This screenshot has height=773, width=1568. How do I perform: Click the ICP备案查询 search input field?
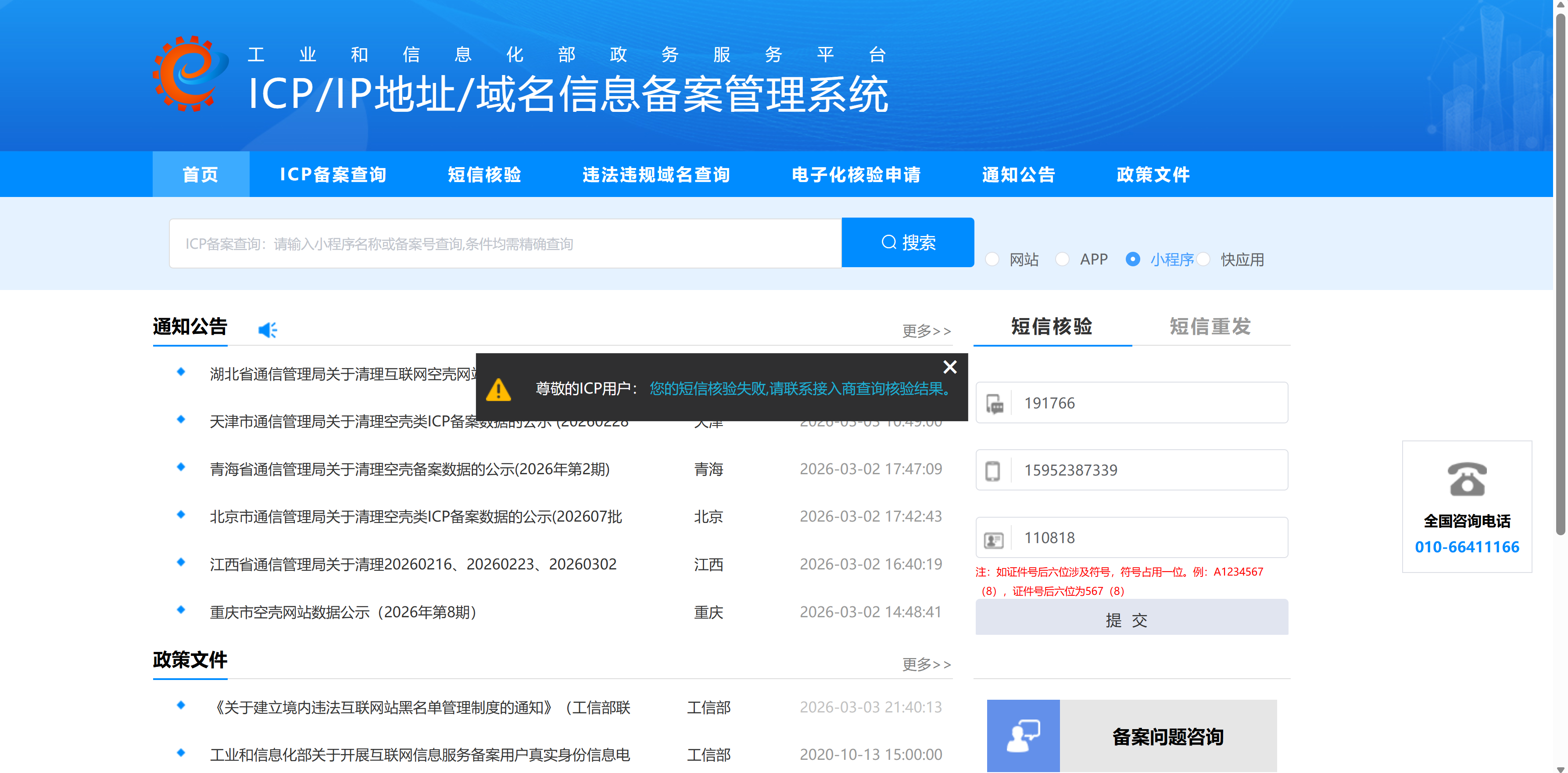[505, 243]
